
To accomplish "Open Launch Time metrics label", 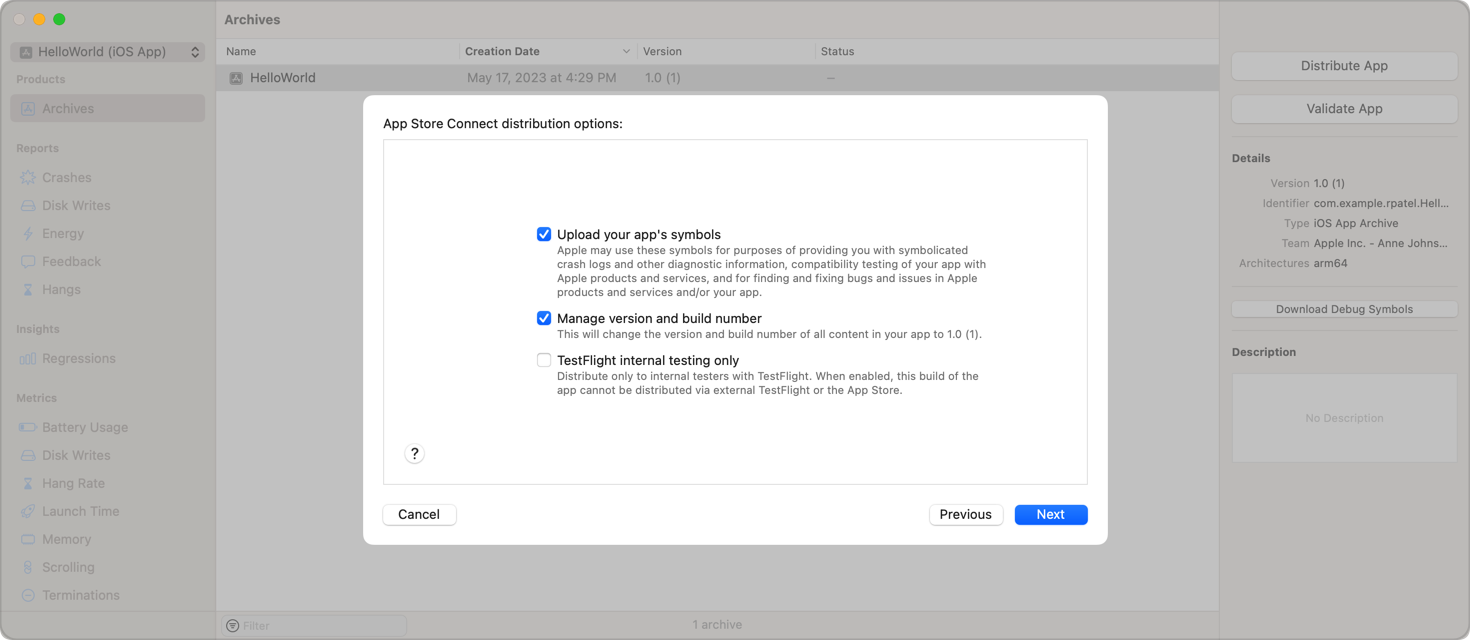I will pos(80,511).
